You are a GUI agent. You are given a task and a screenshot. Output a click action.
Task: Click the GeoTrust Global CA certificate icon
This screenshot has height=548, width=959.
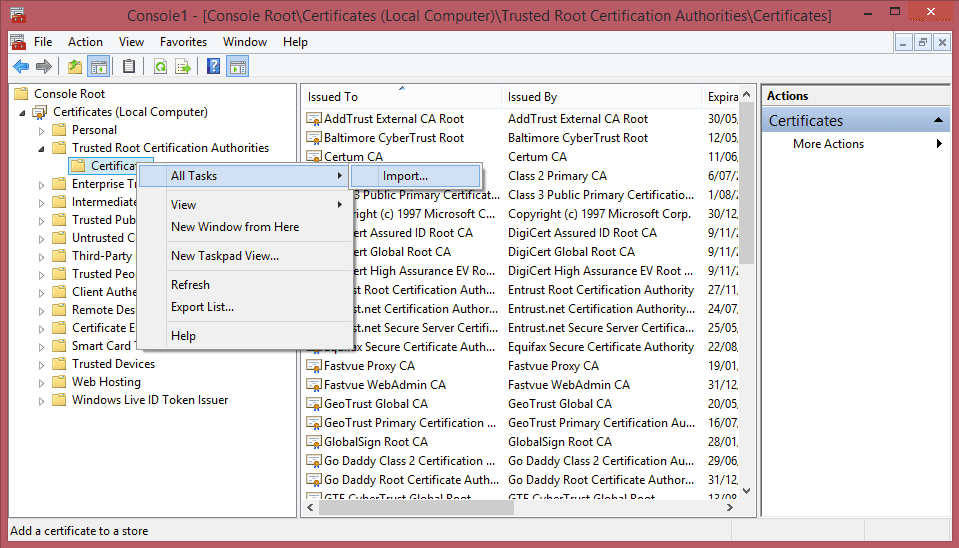click(314, 404)
